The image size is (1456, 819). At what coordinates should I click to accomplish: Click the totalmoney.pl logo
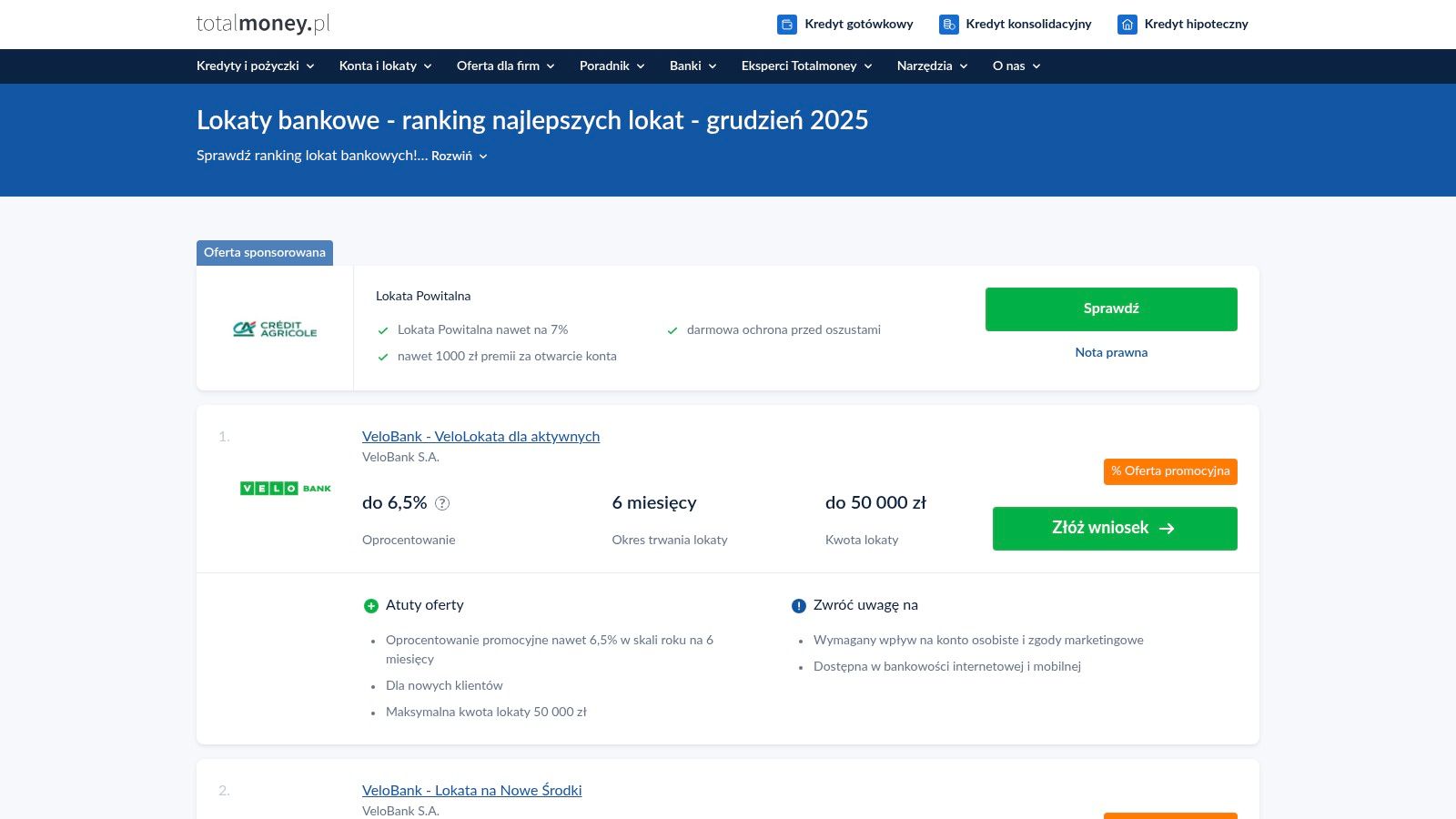263,24
